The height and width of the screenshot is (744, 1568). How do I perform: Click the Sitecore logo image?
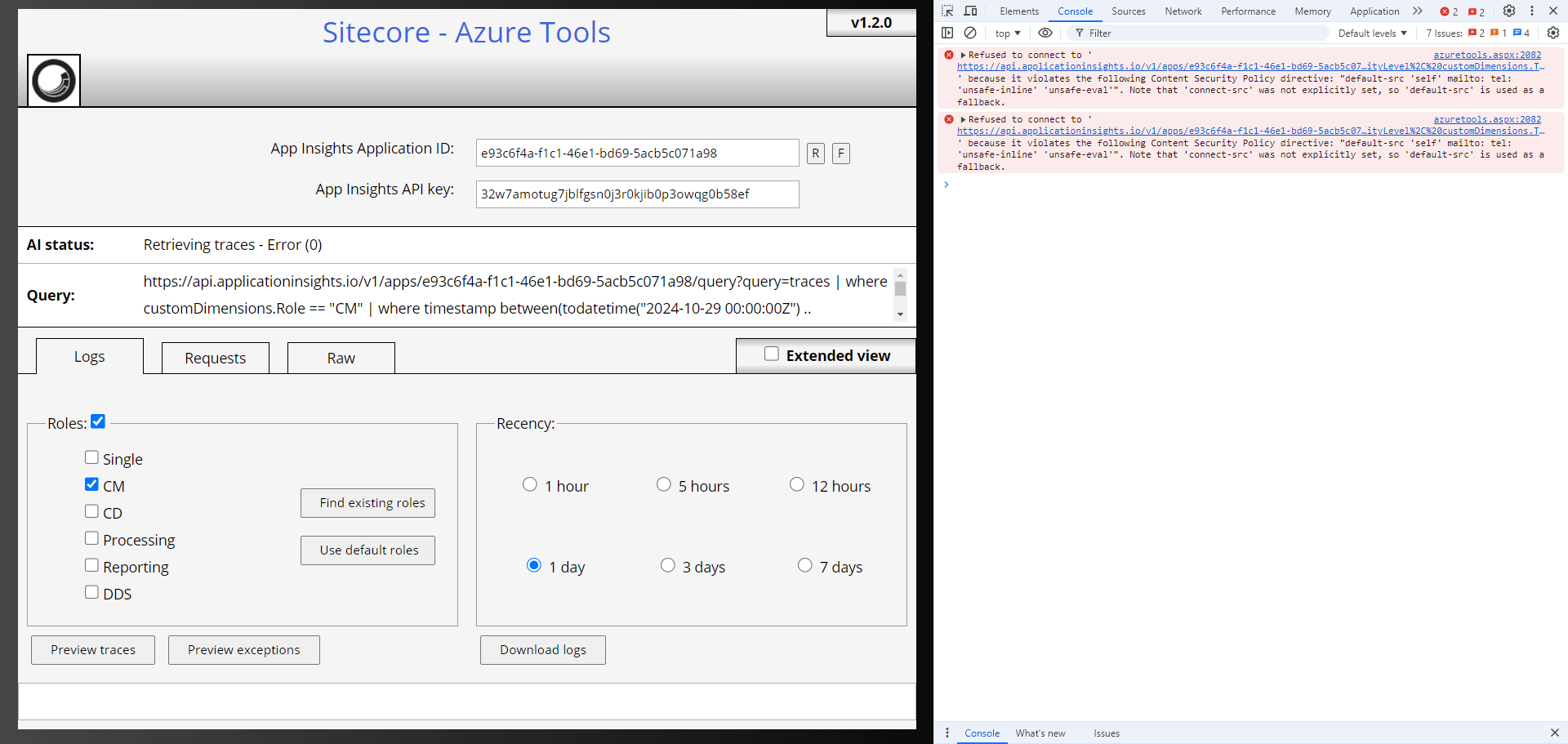click(x=54, y=81)
